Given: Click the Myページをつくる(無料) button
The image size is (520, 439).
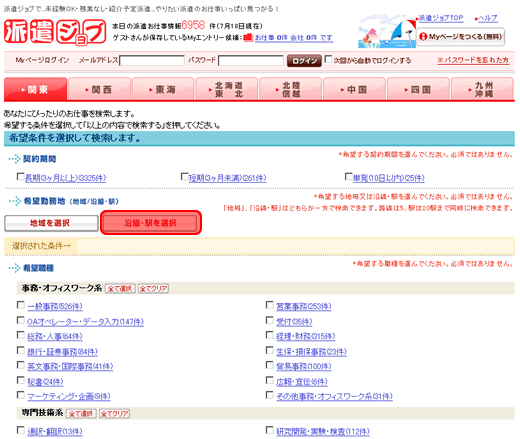Looking at the screenshot, I should (461, 37).
